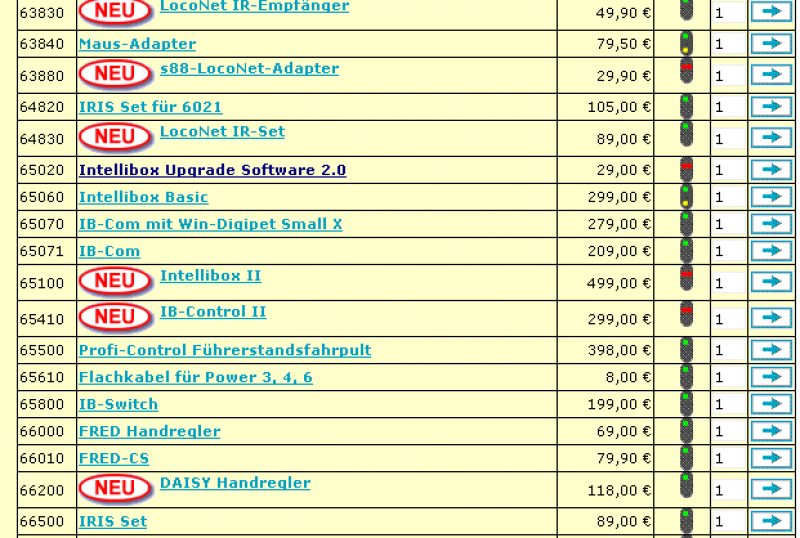This screenshot has width=800, height=538.
Task: Open the IB-Com product link
Action: coord(109,251)
